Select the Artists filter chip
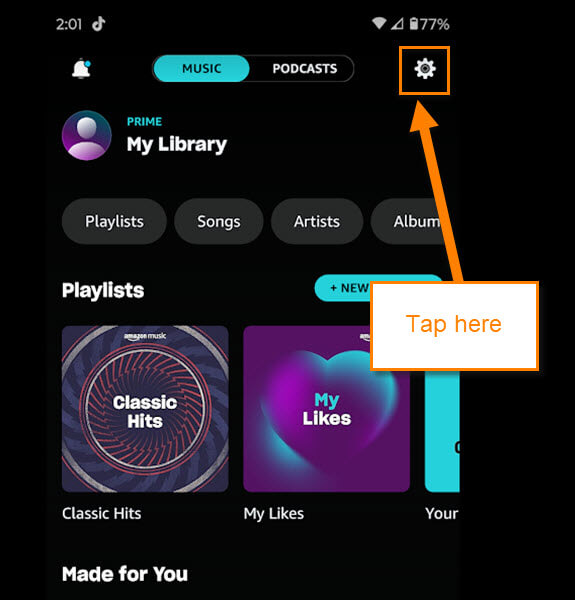Viewport: 575px width, 600px height. pos(317,222)
